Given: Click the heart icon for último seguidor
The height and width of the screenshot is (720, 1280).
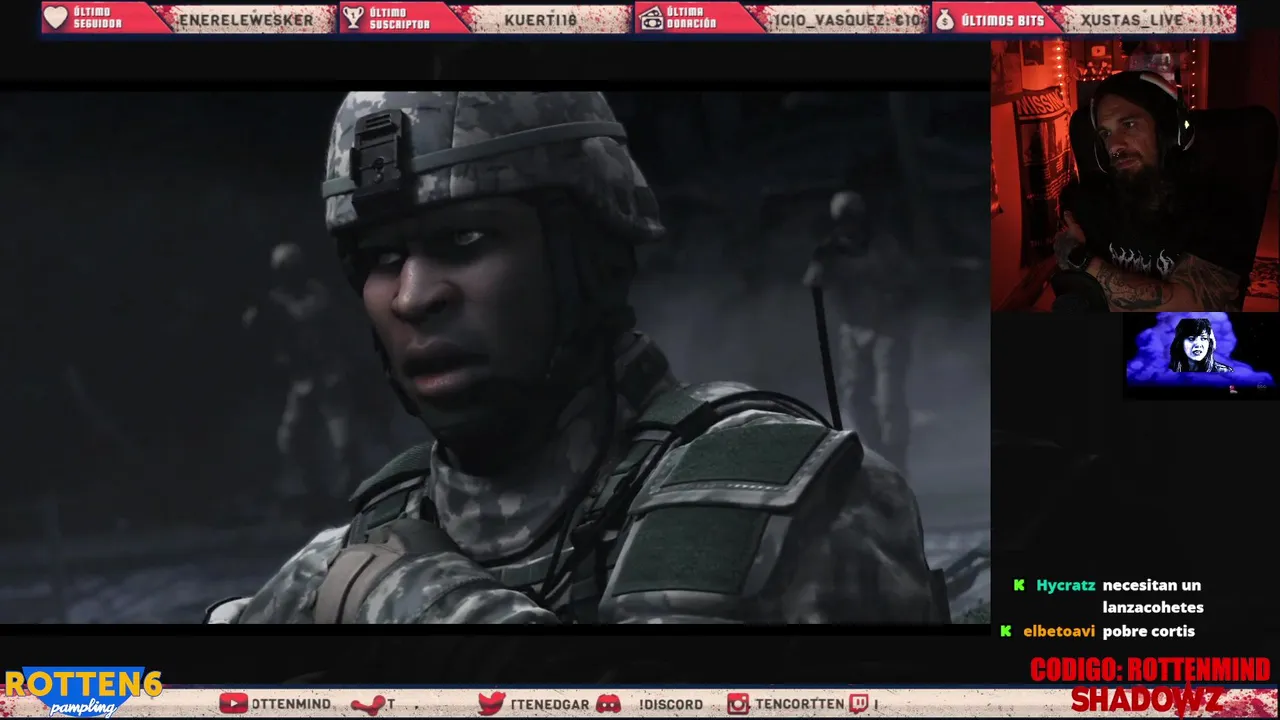Looking at the screenshot, I should [x=56, y=18].
